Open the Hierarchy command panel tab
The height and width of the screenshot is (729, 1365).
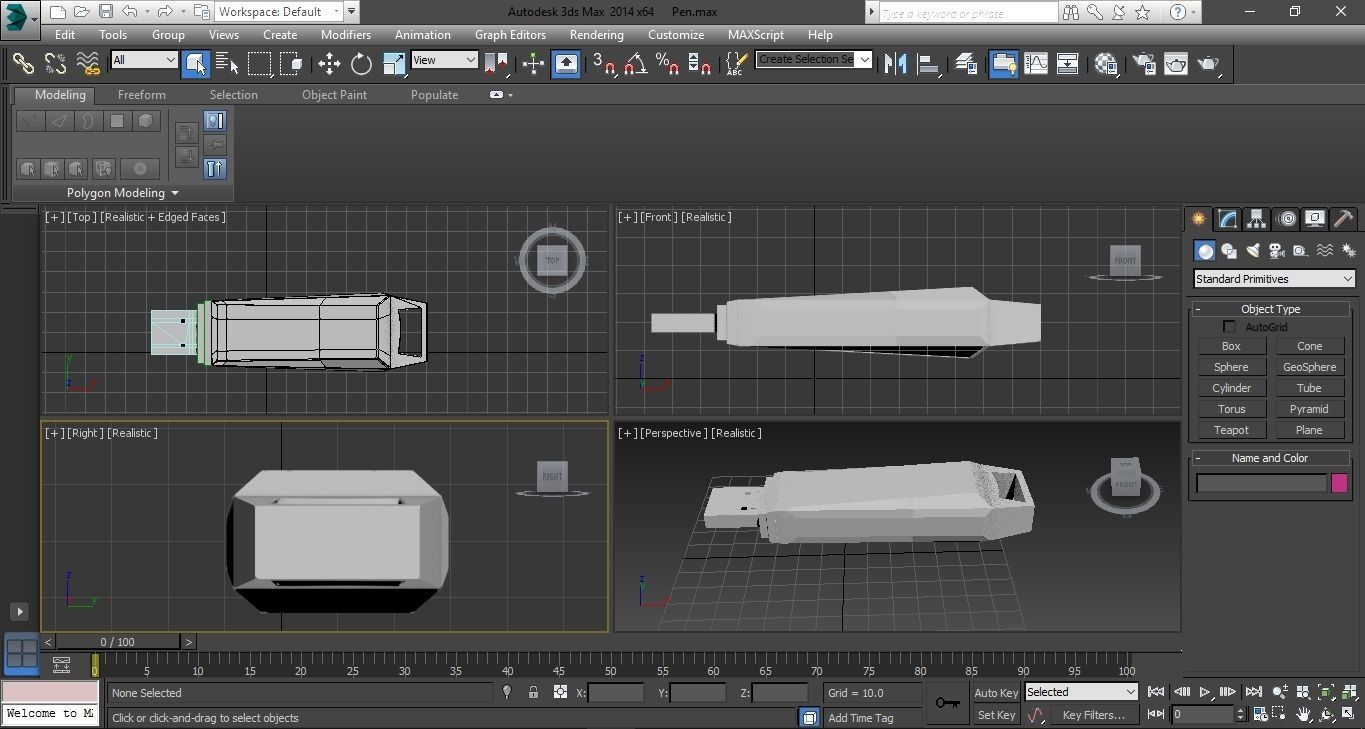pyautogui.click(x=1256, y=219)
